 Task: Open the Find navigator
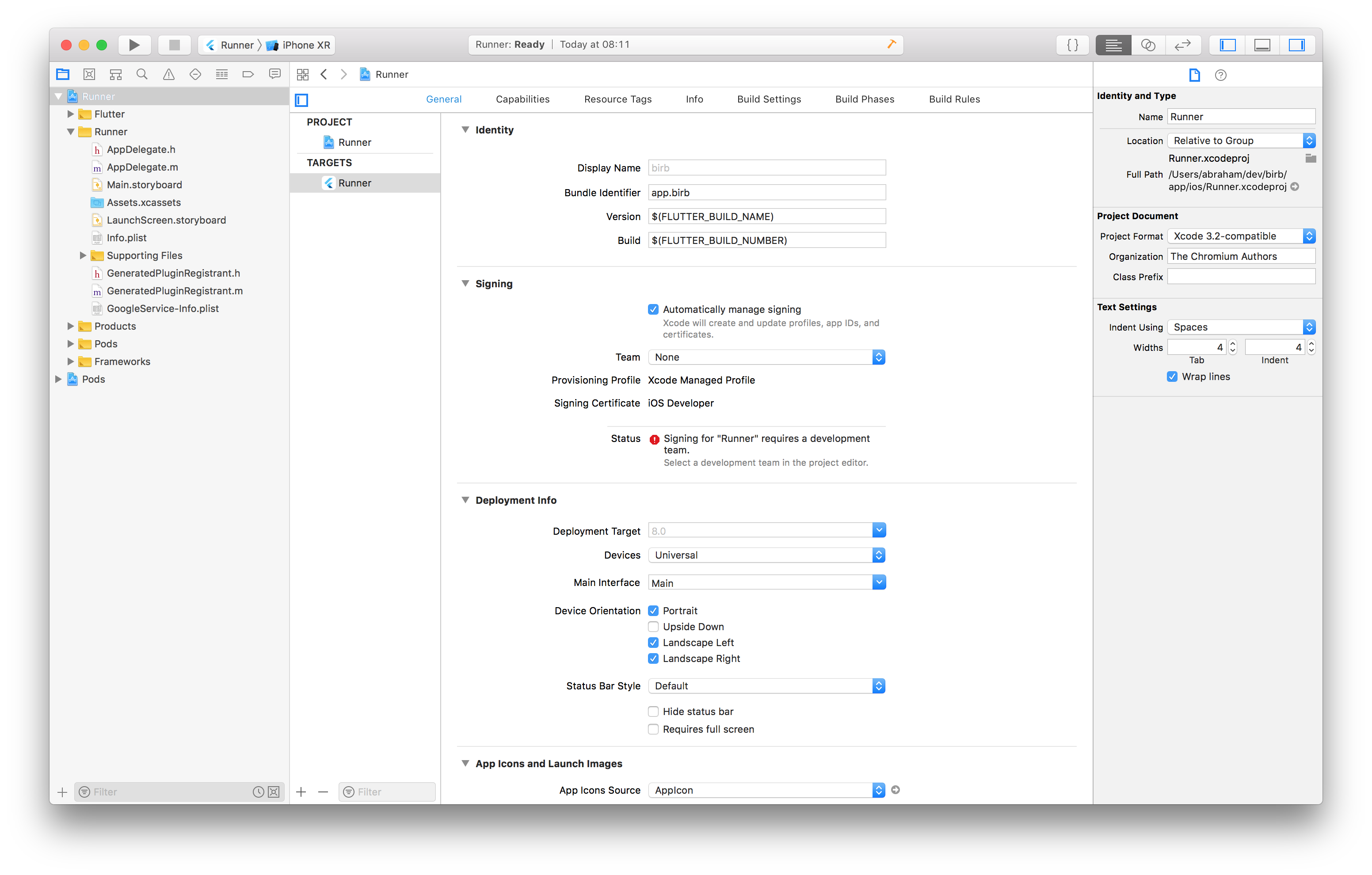pos(141,74)
